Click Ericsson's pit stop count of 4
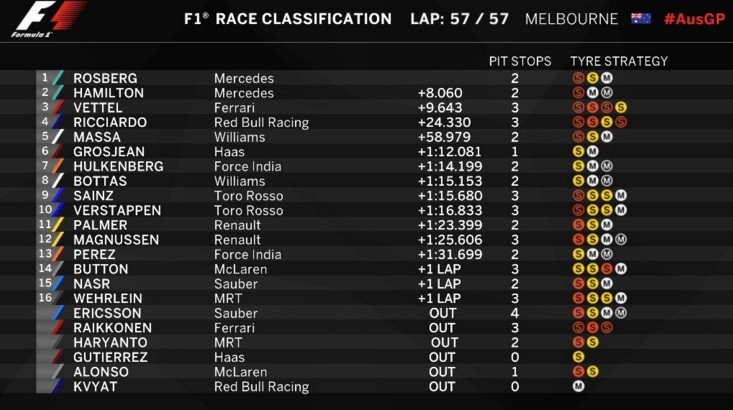The image size is (733, 410). pyautogui.click(x=514, y=313)
